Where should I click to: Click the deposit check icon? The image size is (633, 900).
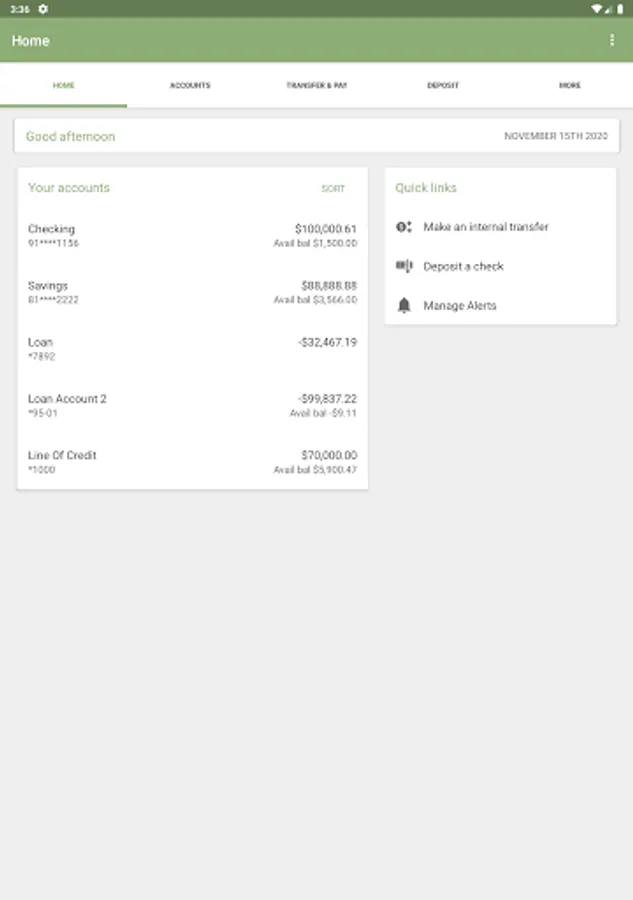point(404,266)
